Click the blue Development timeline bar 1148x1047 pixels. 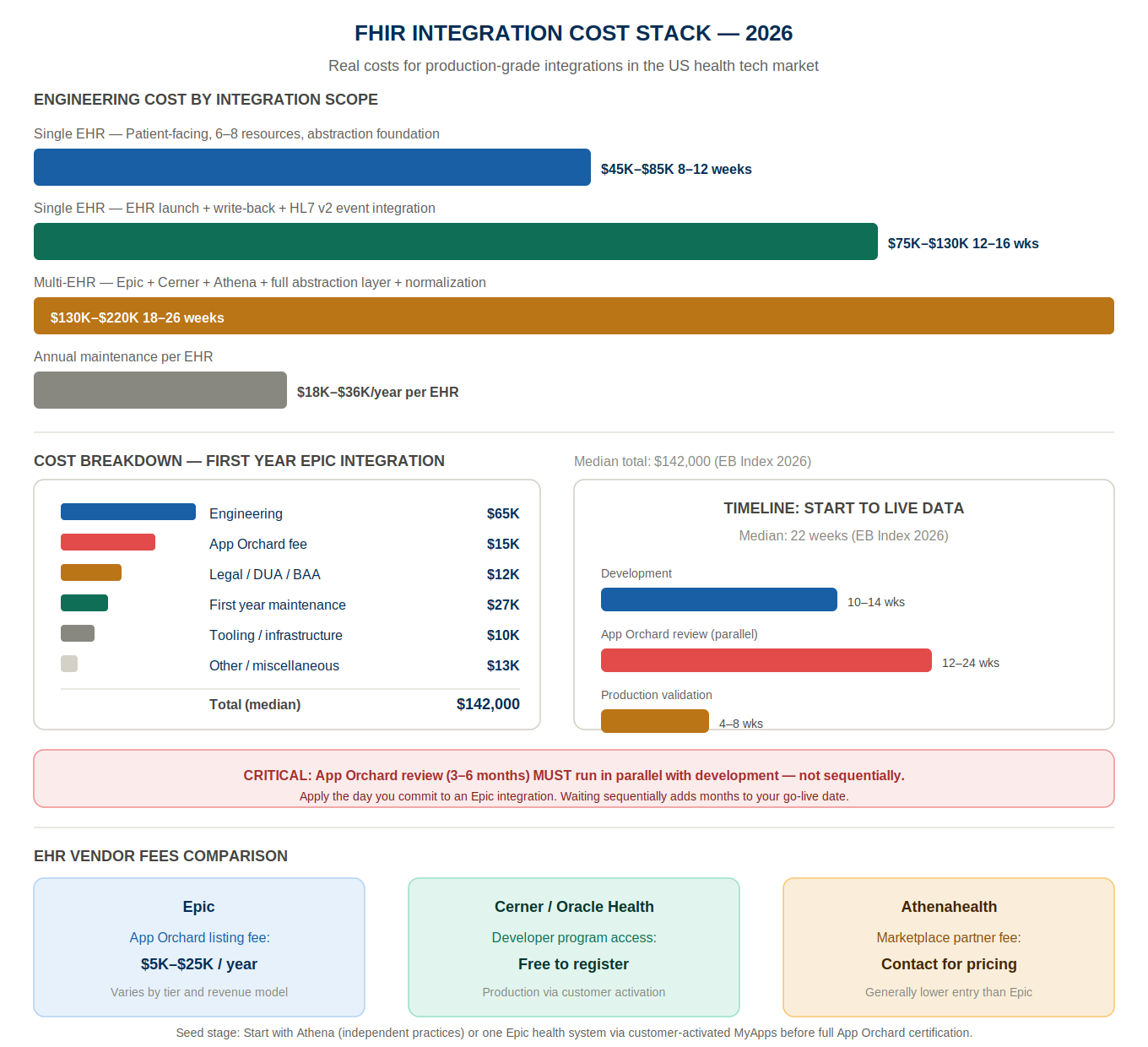pos(719,599)
